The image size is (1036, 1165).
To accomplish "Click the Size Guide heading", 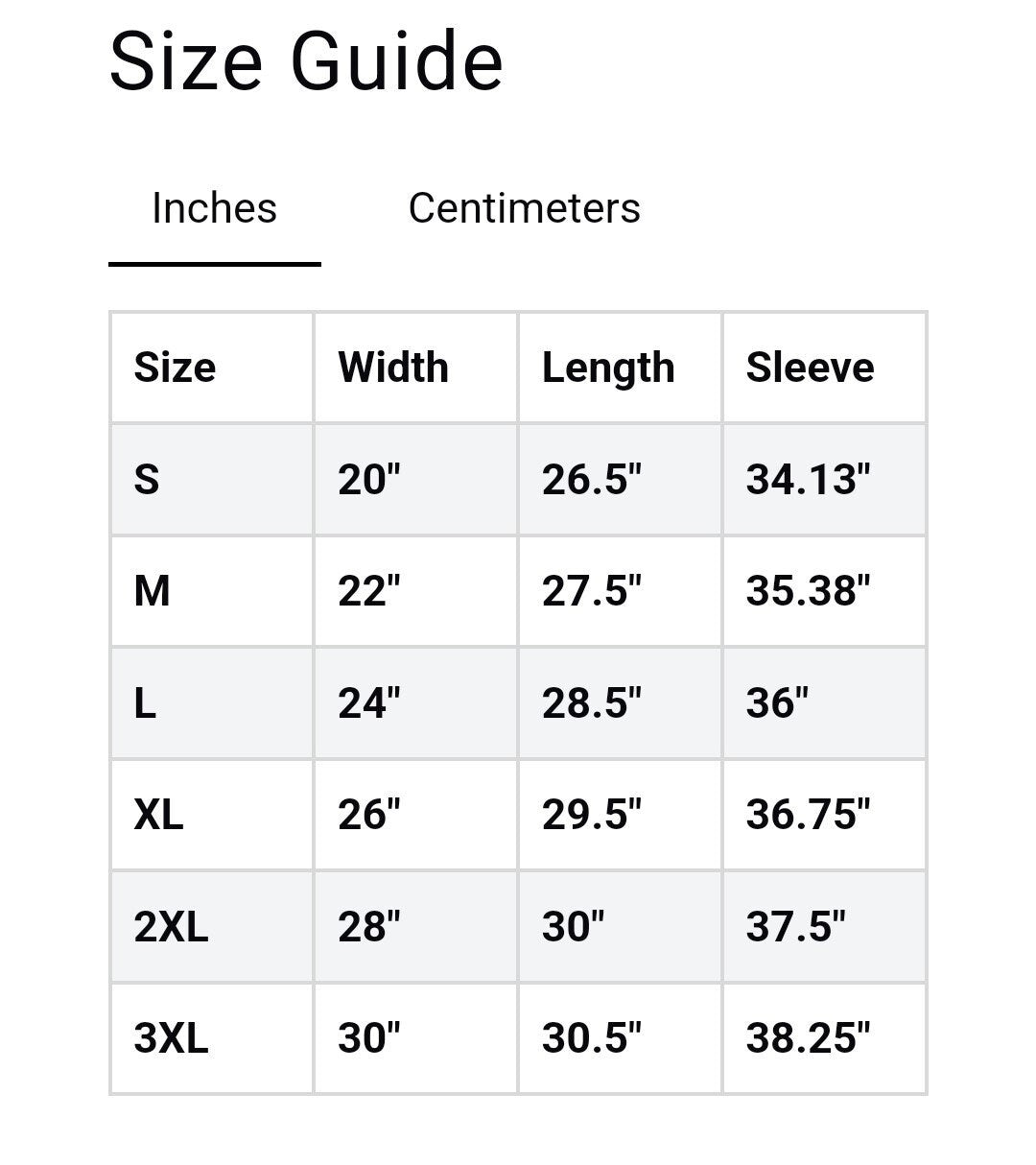I will coord(306,62).
